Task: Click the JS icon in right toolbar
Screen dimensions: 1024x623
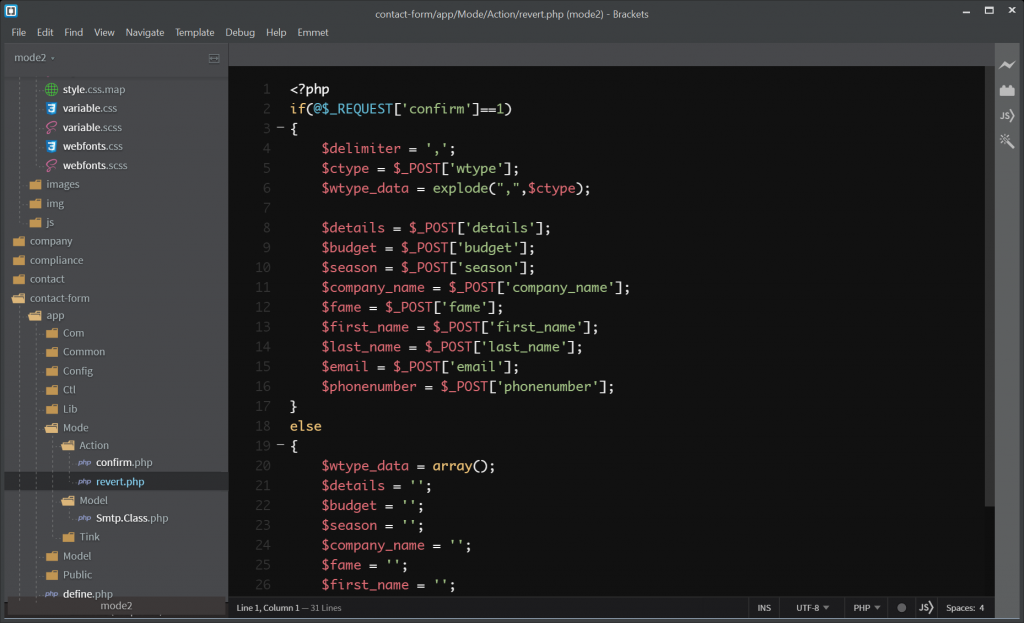Action: tap(1007, 116)
